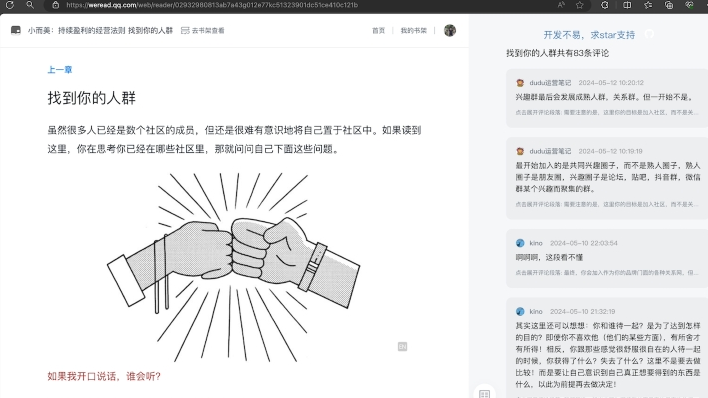Screen dimensions: 708x398
Task: Click the book title 小而美：持续盈利的经营法则
Action: tap(76, 31)
